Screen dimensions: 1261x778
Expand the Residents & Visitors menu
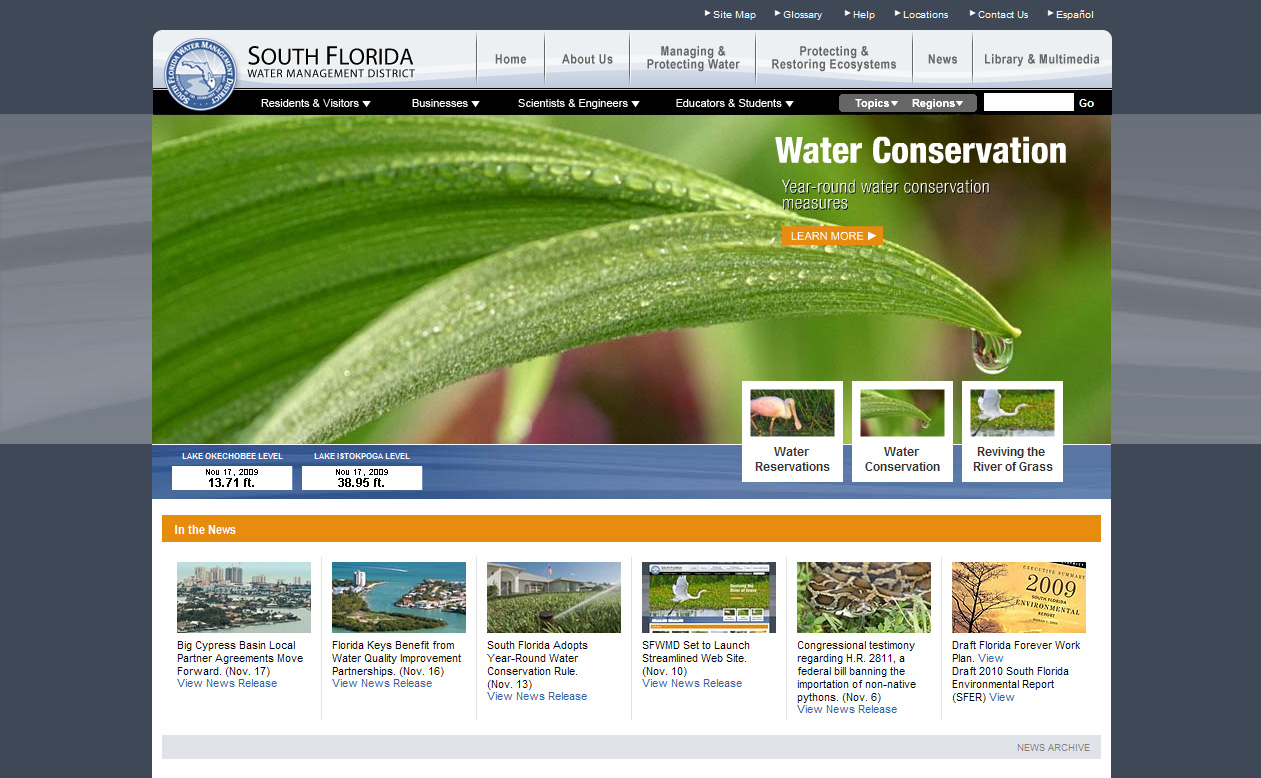[x=316, y=103]
